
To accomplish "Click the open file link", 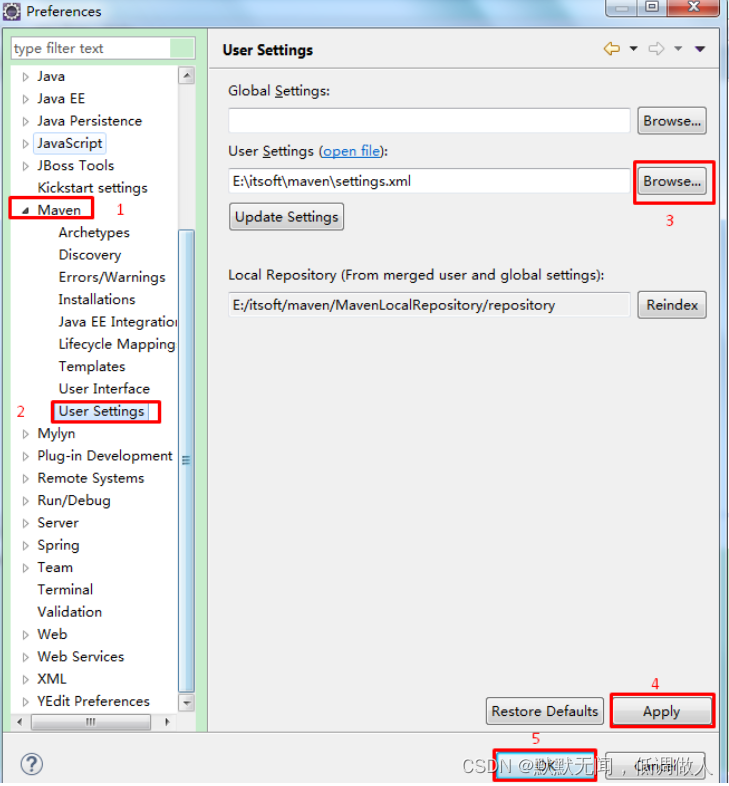I will [351, 151].
